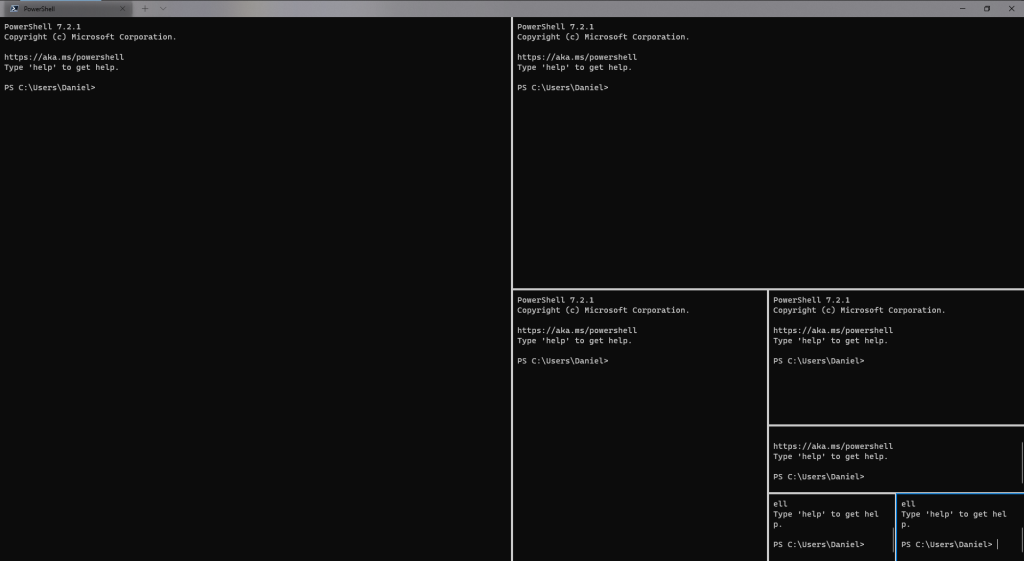The image size is (1024, 561).
Task: Click 'https://aka.ms/powershell' link in tall bottom-center pane
Action: pos(577,330)
